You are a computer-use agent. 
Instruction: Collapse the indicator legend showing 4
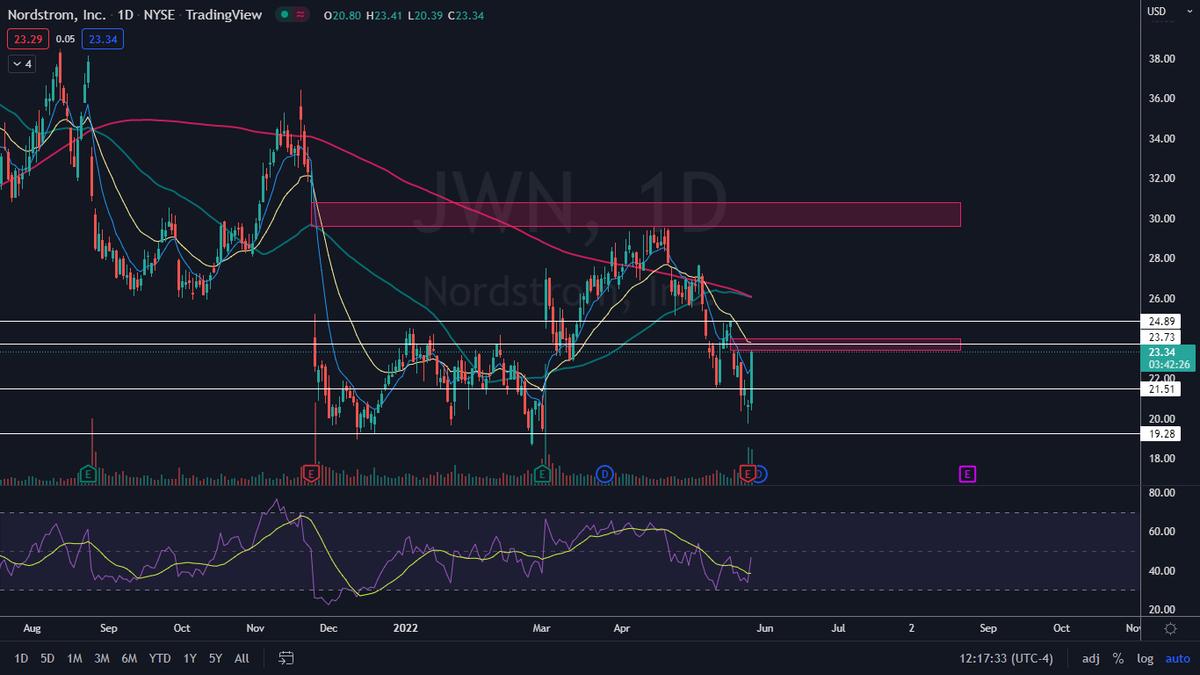click(21, 64)
